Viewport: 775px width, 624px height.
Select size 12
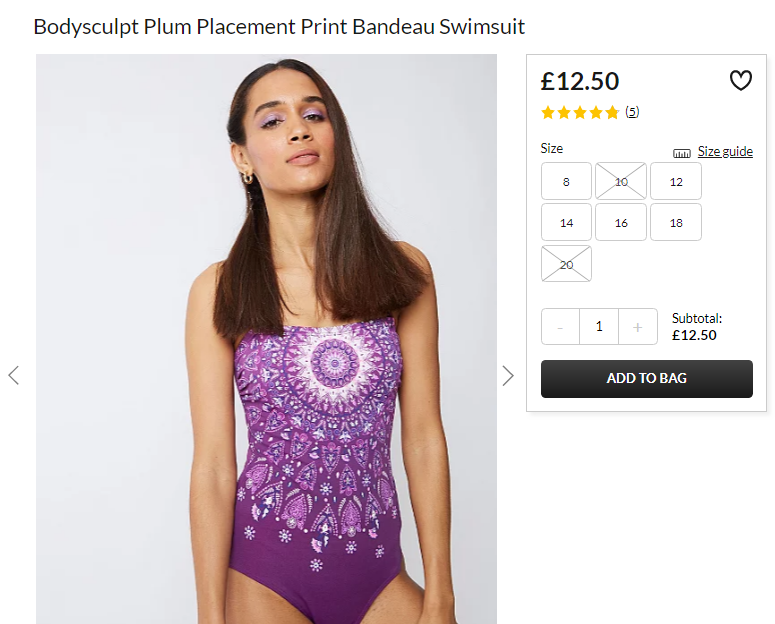676,181
